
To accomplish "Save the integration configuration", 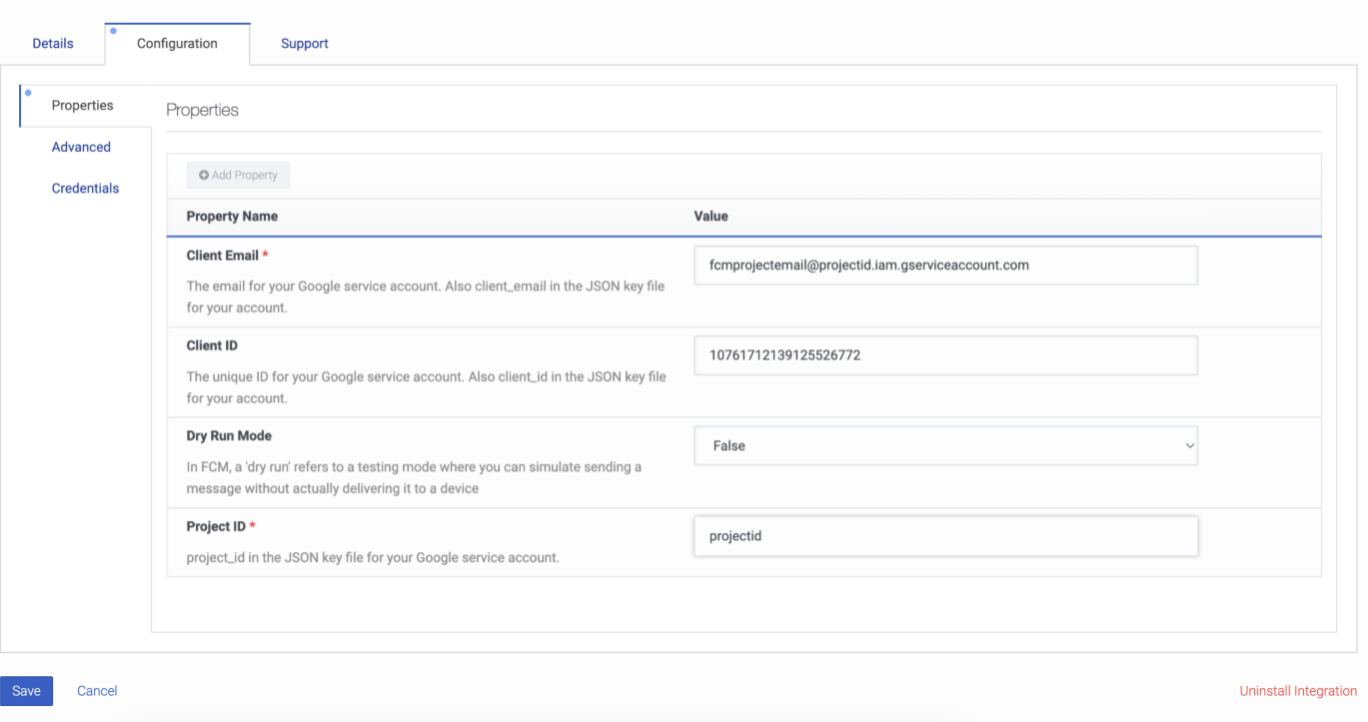I will 27,691.
